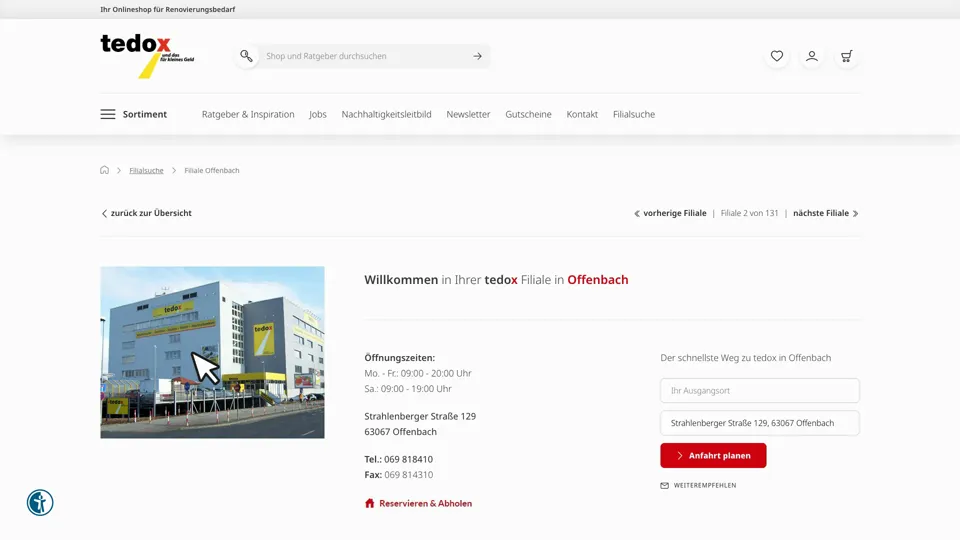Go to vorherige Filiale
This screenshot has width=960, height=540.
pyautogui.click(x=675, y=213)
